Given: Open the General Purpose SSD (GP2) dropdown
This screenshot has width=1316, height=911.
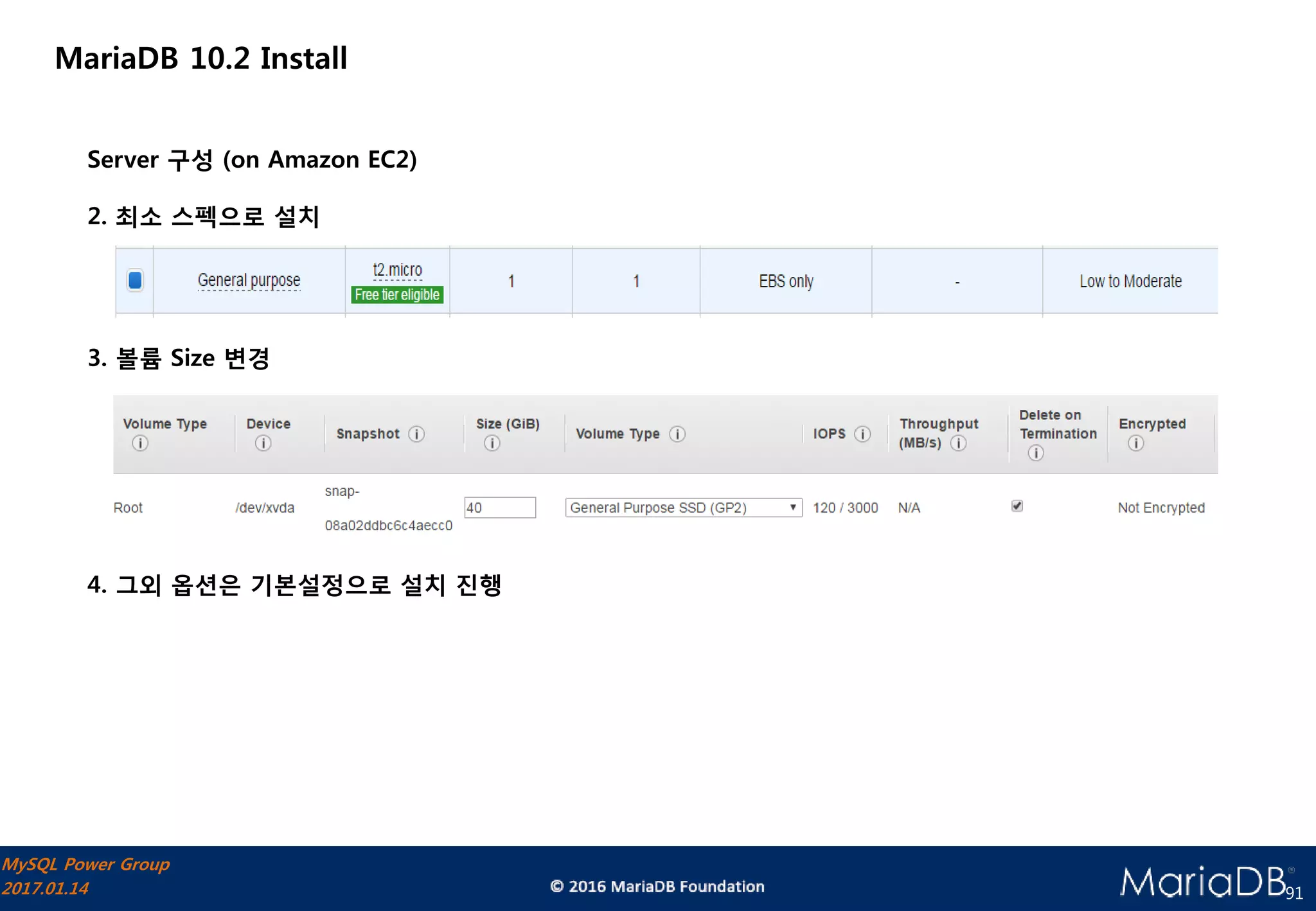Looking at the screenshot, I should pos(684,508).
